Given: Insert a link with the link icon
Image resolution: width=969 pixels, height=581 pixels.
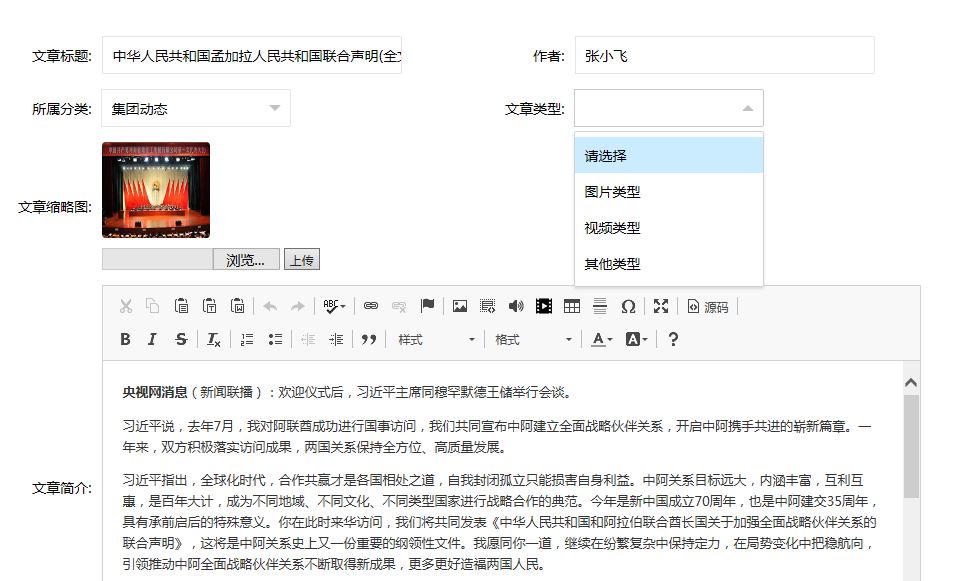Looking at the screenshot, I should click(x=371, y=307).
